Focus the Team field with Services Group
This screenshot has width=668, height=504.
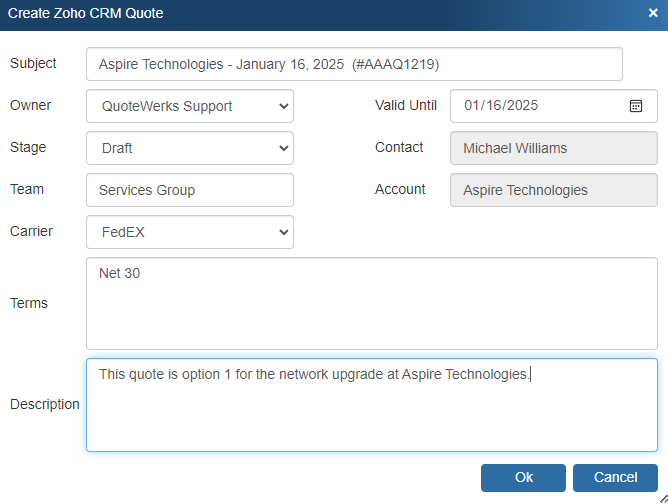click(190, 190)
